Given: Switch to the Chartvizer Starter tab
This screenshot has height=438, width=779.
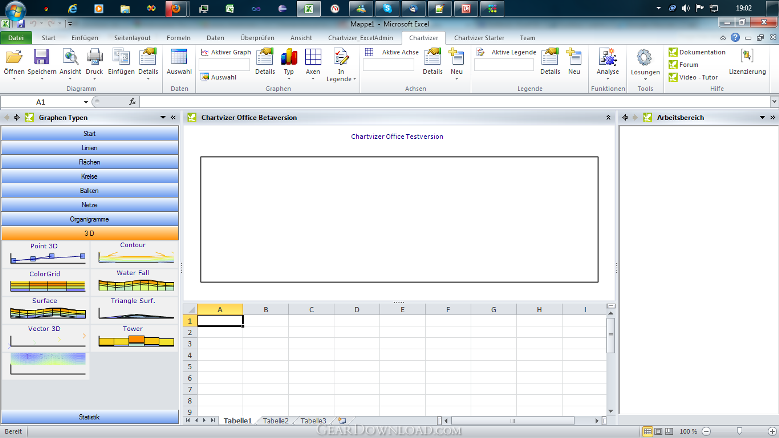Looking at the screenshot, I should coord(479,38).
